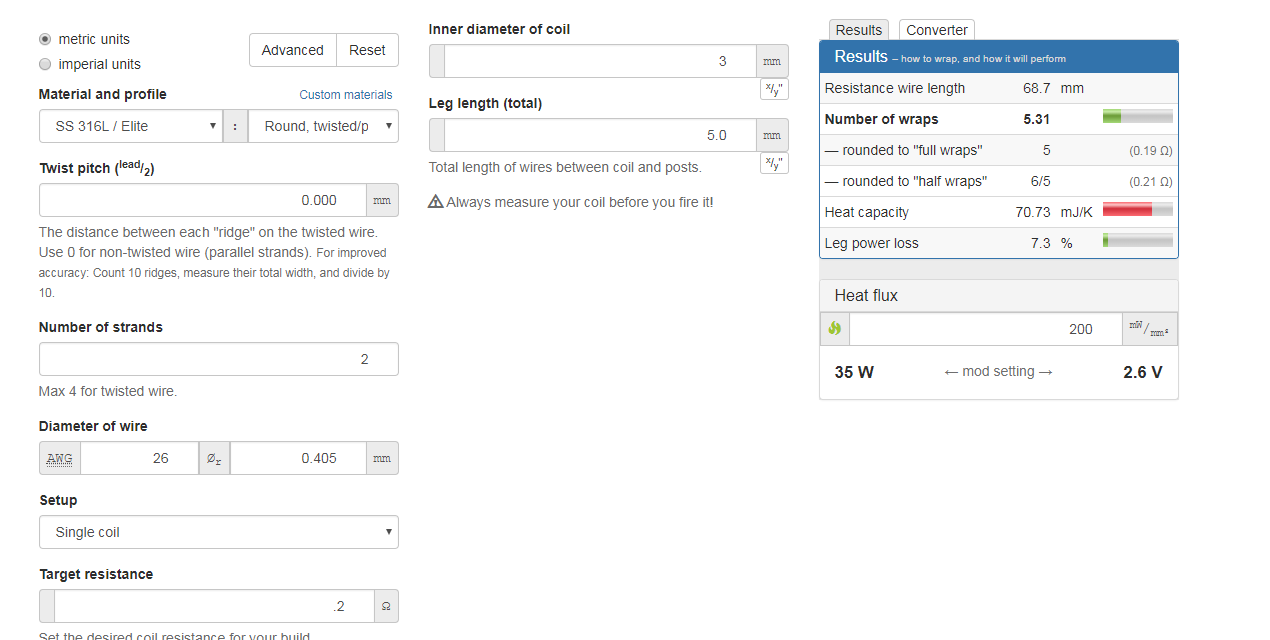Click the AWG unit label icon

60,458
